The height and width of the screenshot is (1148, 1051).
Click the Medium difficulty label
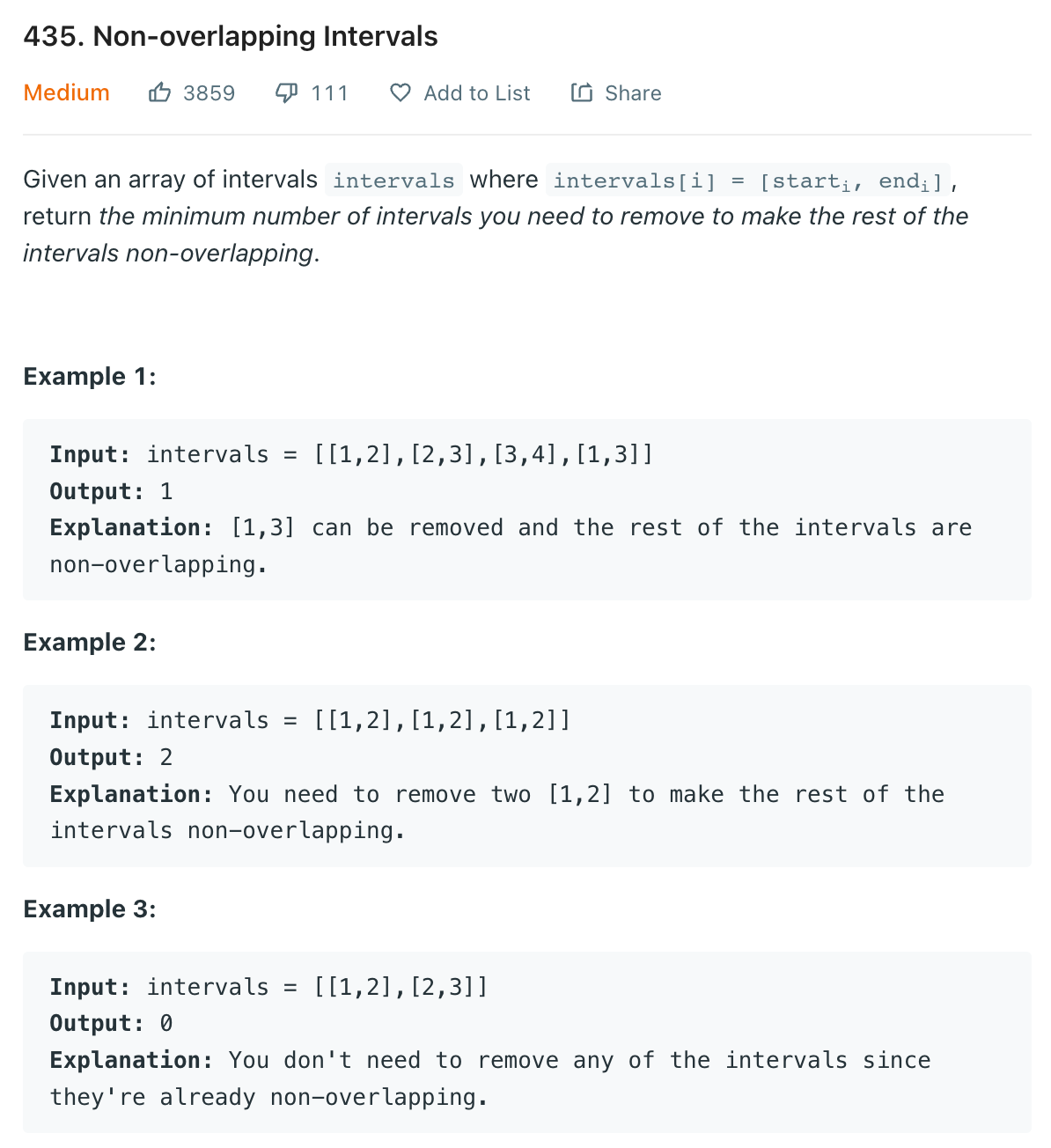point(67,92)
